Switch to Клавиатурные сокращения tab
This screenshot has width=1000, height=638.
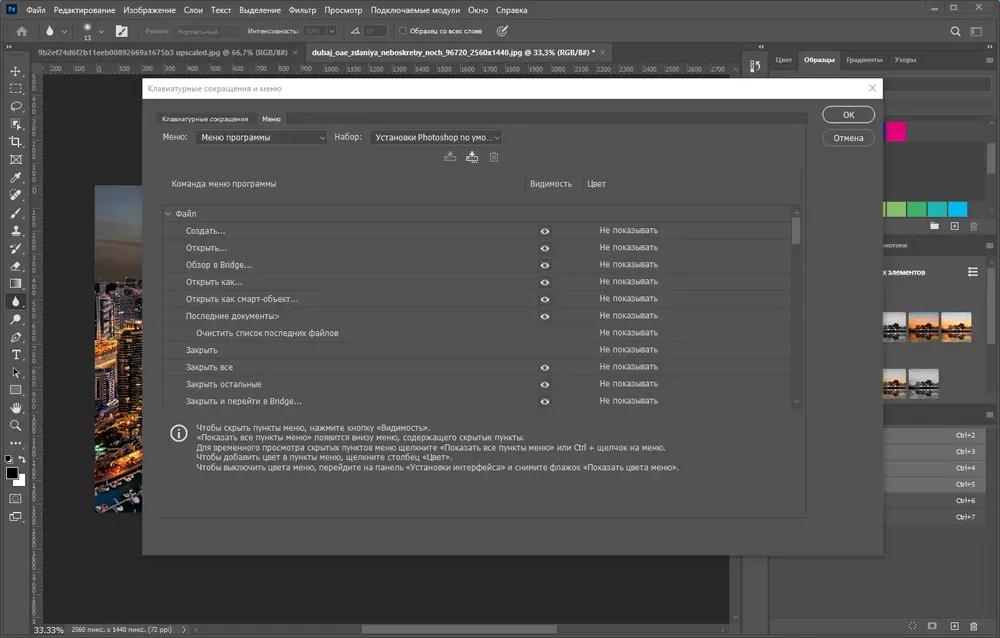pyautogui.click(x=205, y=119)
